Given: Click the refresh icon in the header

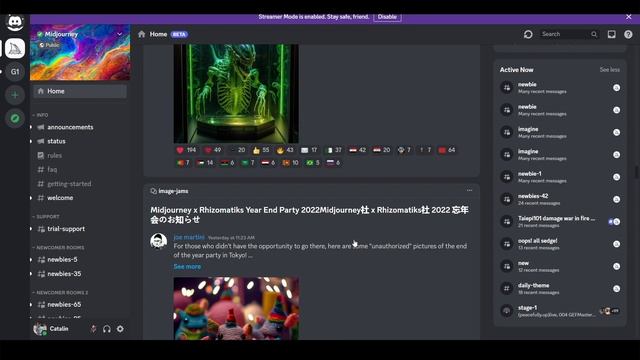Looking at the screenshot, I should click(528, 34).
